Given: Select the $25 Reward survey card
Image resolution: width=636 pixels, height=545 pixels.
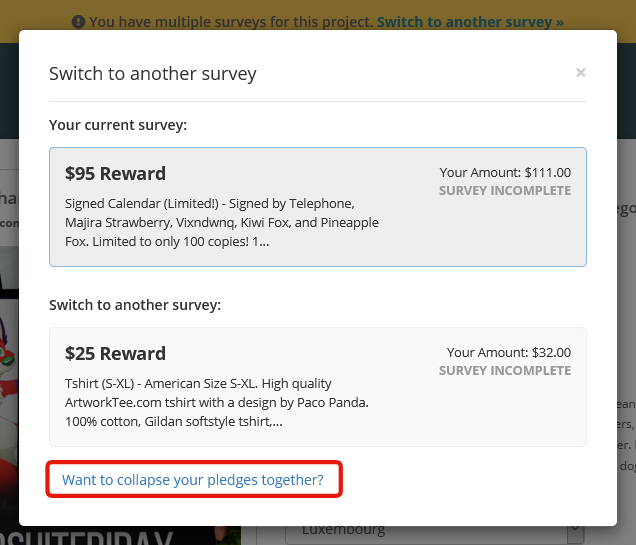Looking at the screenshot, I should coord(317,386).
